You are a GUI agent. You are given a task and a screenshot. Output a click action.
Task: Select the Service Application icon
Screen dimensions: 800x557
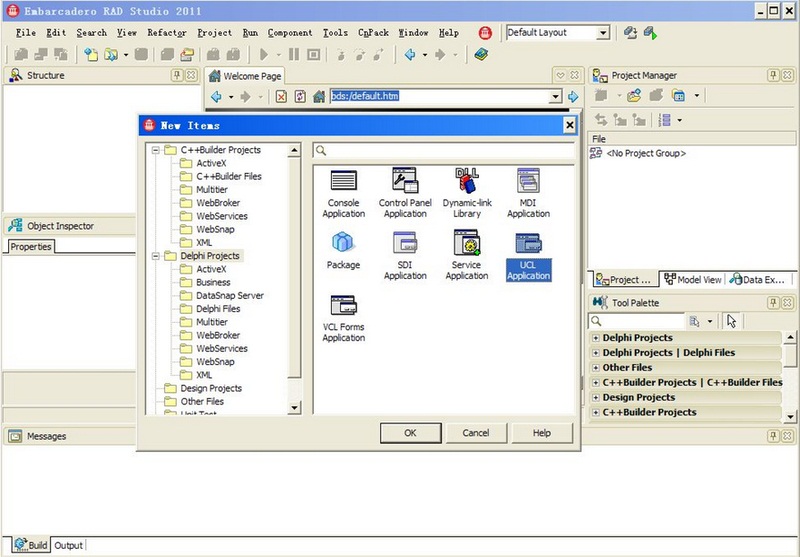pos(467,243)
